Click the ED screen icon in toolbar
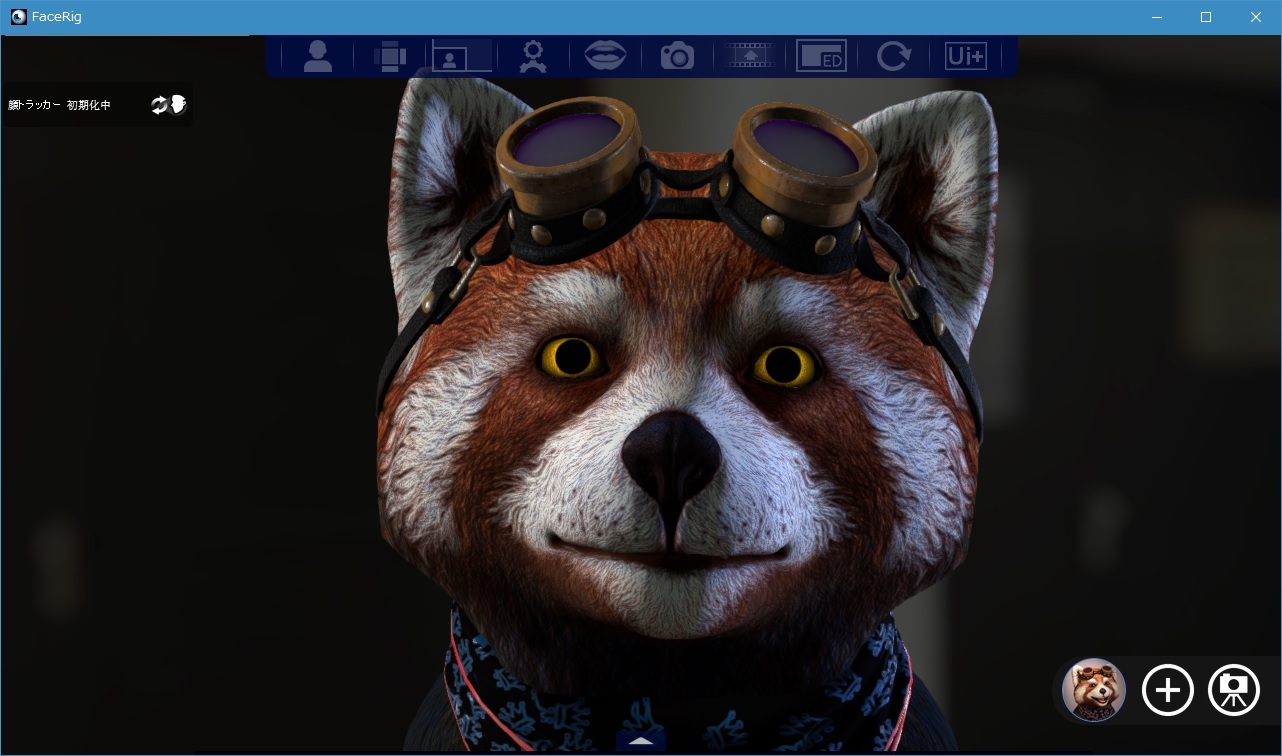Viewport: 1282px width, 756px height. [x=821, y=56]
